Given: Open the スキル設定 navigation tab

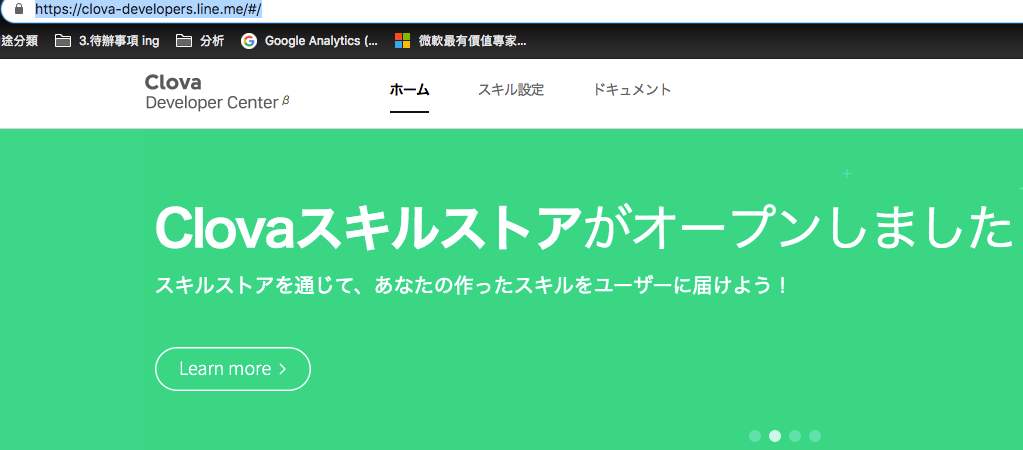Looking at the screenshot, I should pyautogui.click(x=511, y=90).
